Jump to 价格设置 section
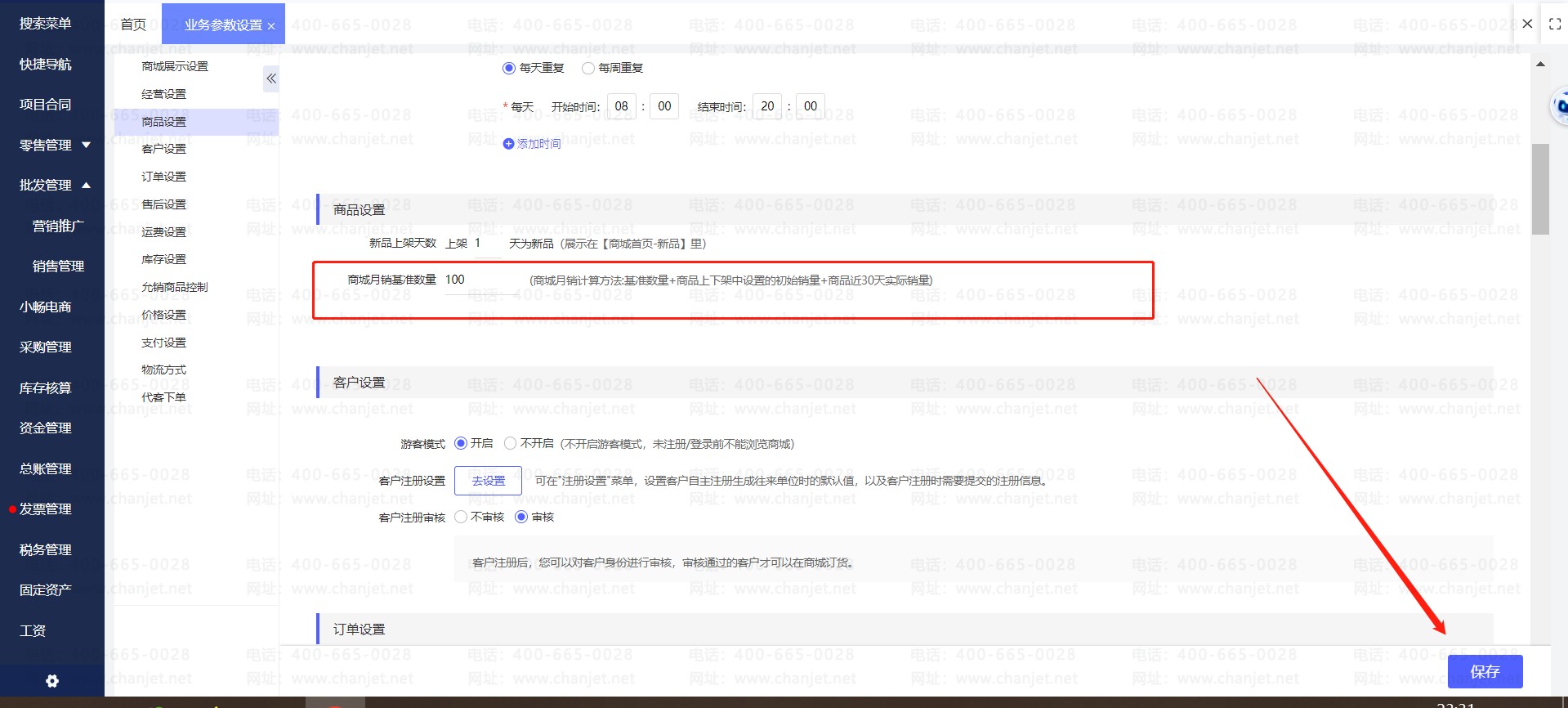 (163, 315)
